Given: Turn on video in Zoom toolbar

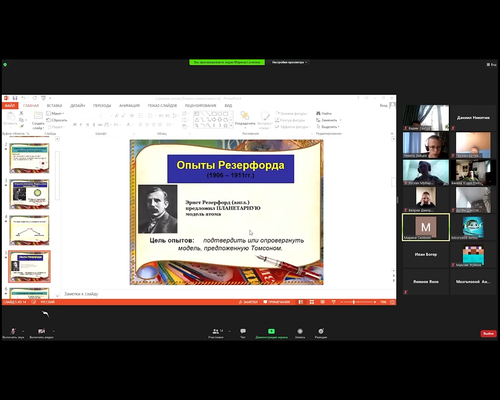Looking at the screenshot, I should pos(41,333).
